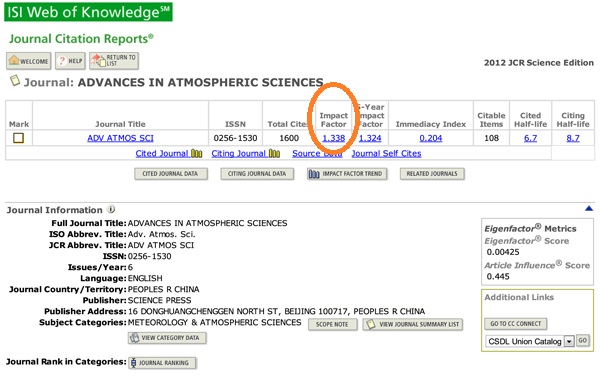Open the Journal Self Cites link
Screen dimensions: 600x389
[x=386, y=153]
